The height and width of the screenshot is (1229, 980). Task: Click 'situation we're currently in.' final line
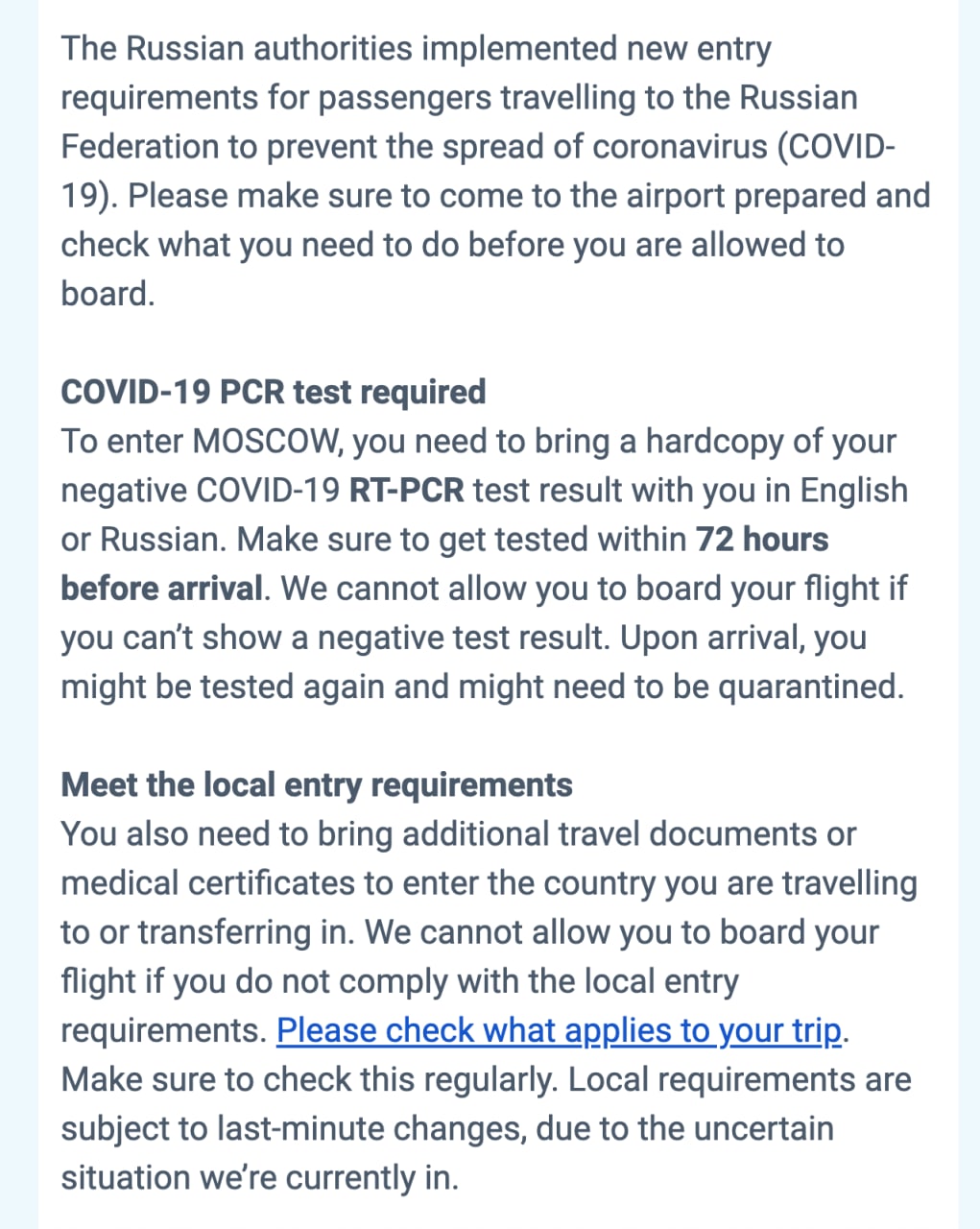tap(260, 1177)
